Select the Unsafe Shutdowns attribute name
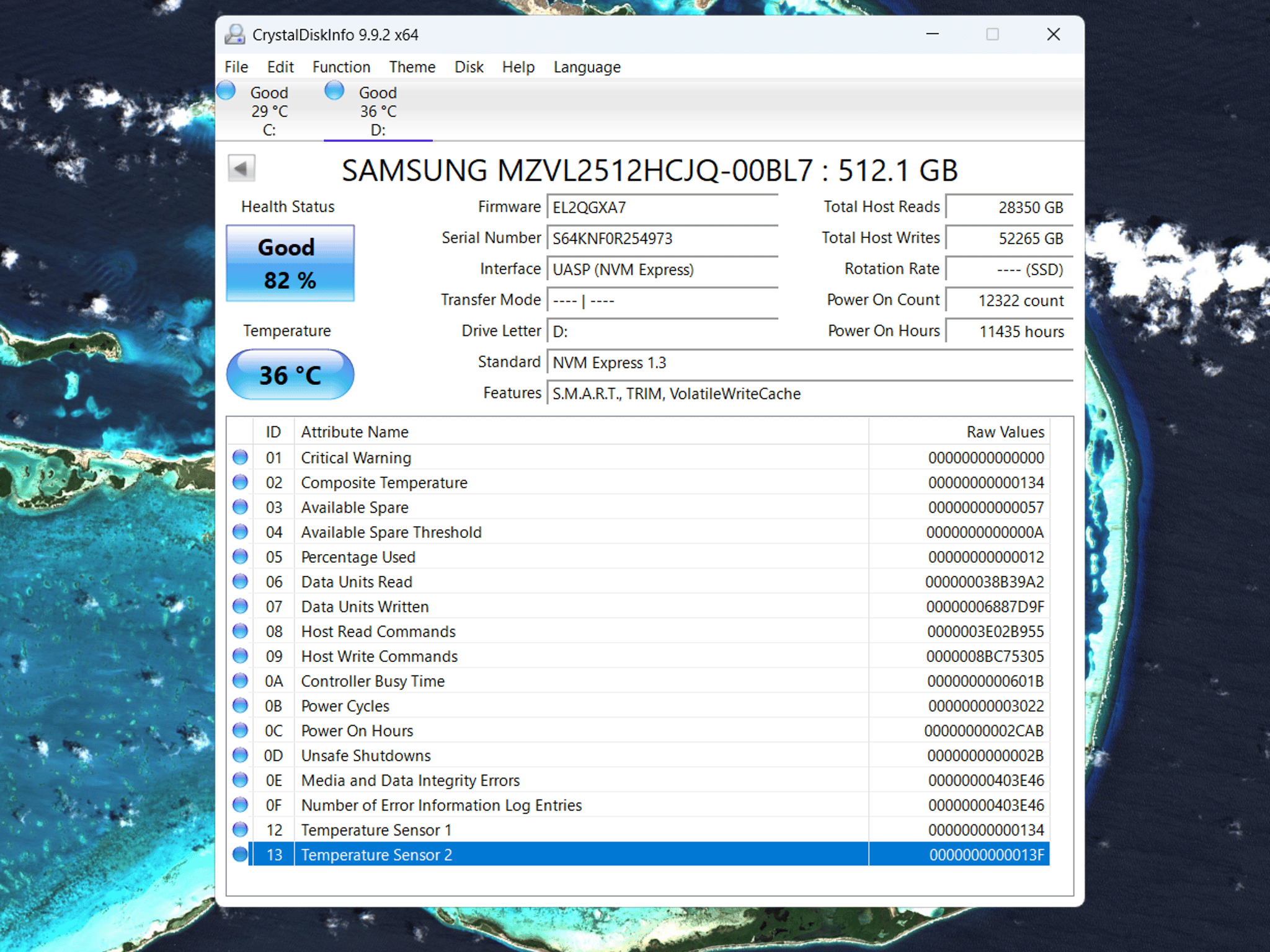The image size is (1270, 952). [x=366, y=755]
